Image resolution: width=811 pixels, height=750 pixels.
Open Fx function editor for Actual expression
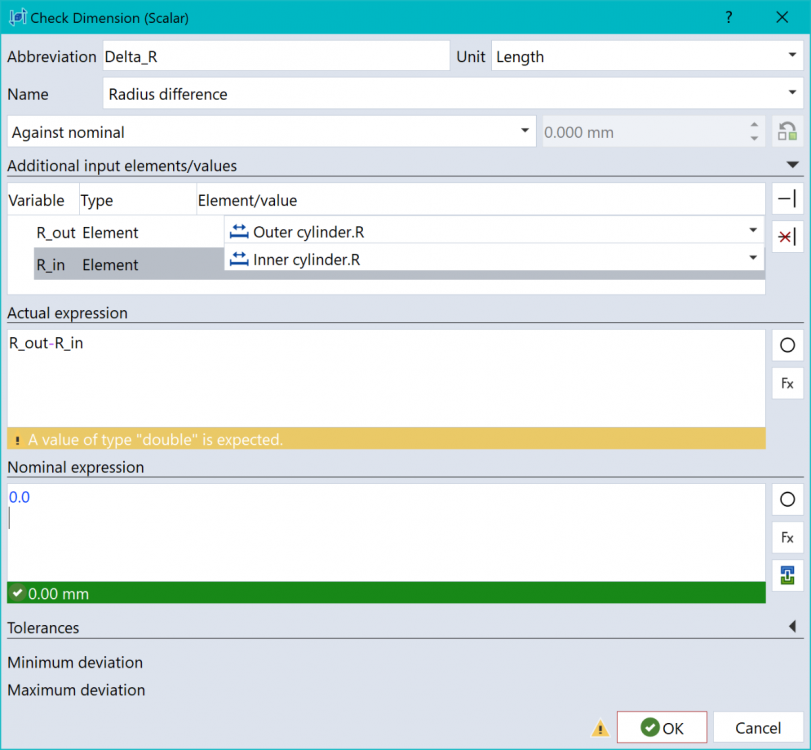click(787, 383)
